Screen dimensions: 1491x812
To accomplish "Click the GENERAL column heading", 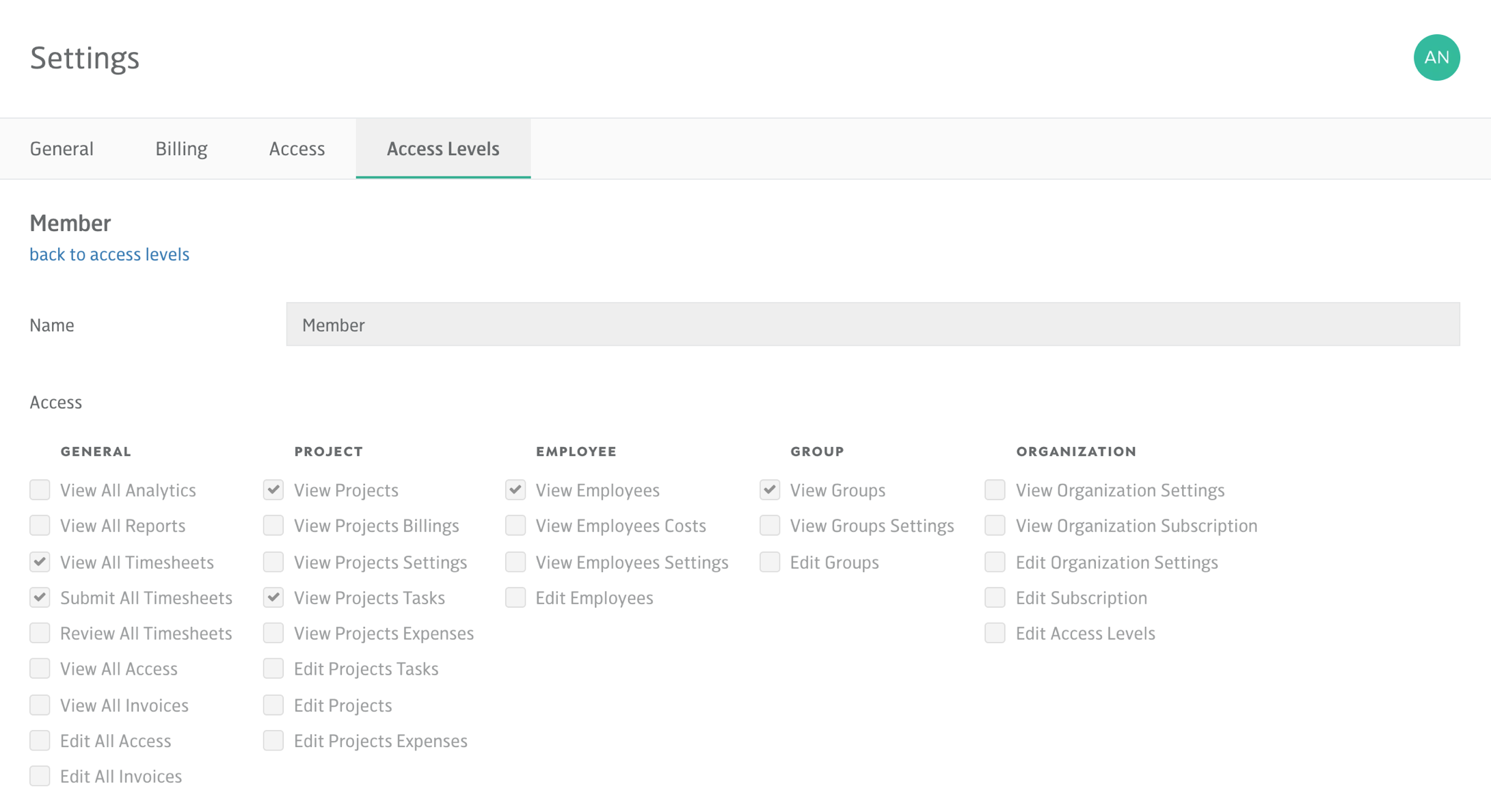I will [x=96, y=451].
